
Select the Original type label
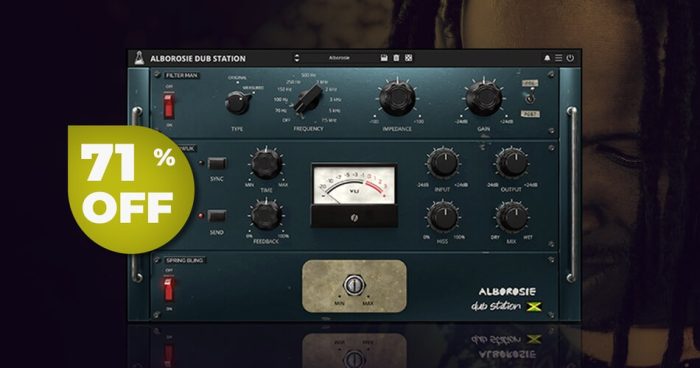coord(238,78)
